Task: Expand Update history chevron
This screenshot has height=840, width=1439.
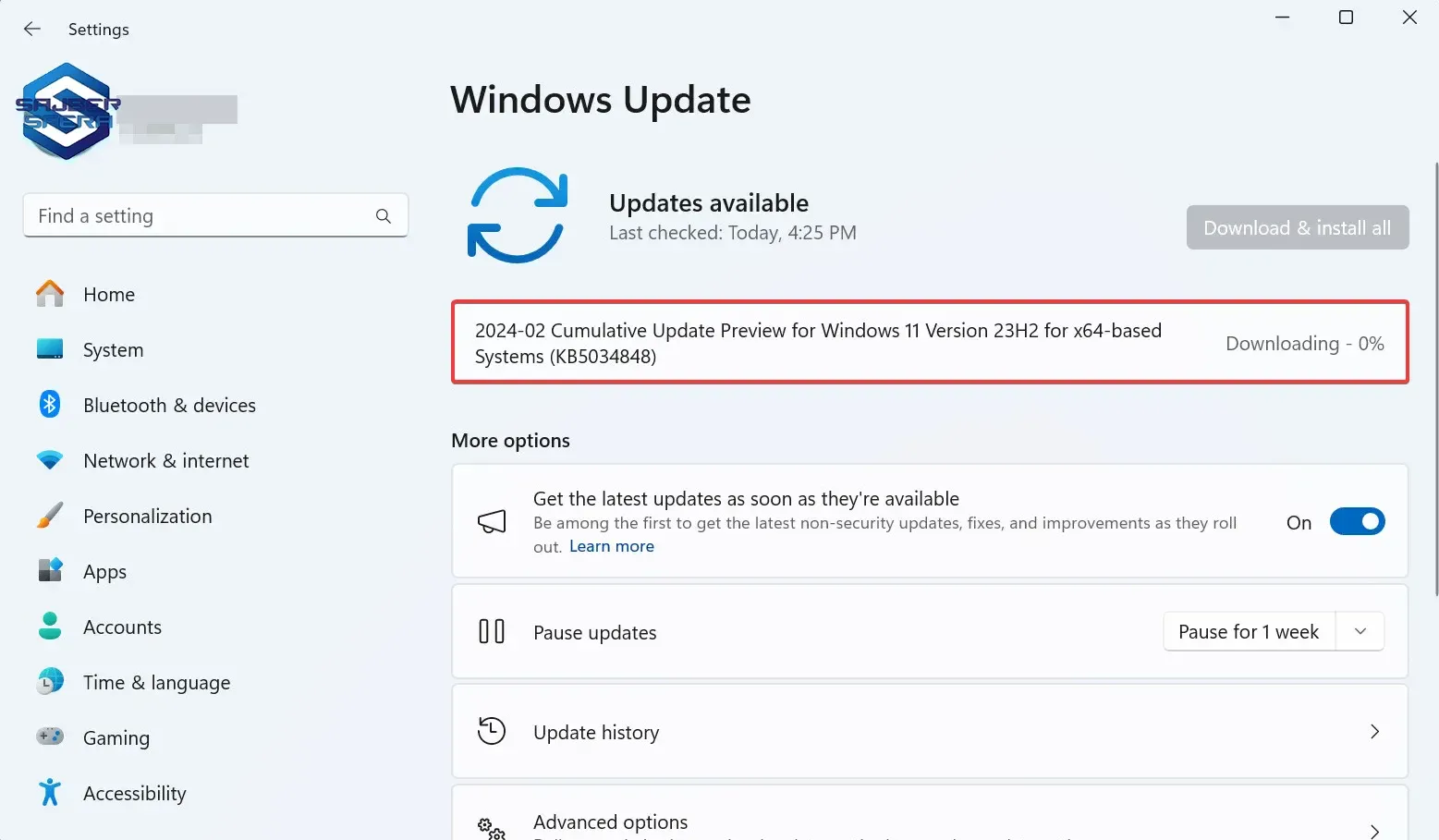Action: click(1374, 732)
